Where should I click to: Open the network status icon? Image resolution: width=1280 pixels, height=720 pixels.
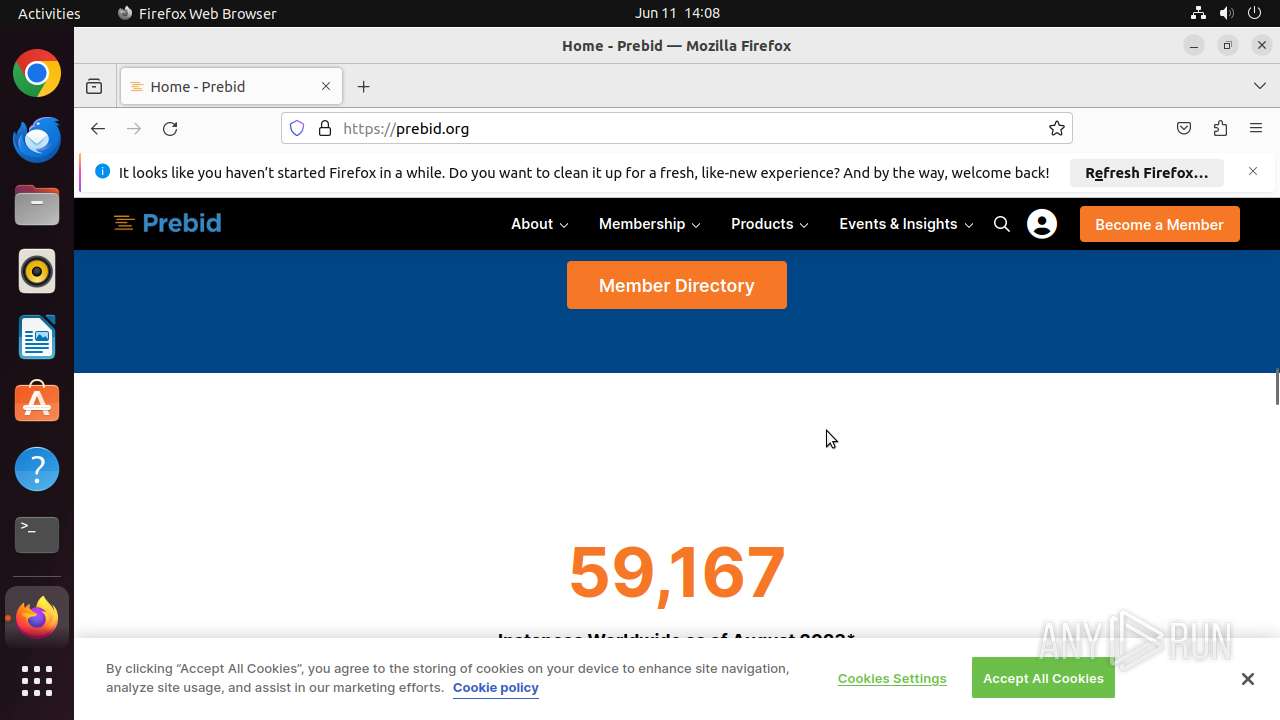coord(1198,13)
